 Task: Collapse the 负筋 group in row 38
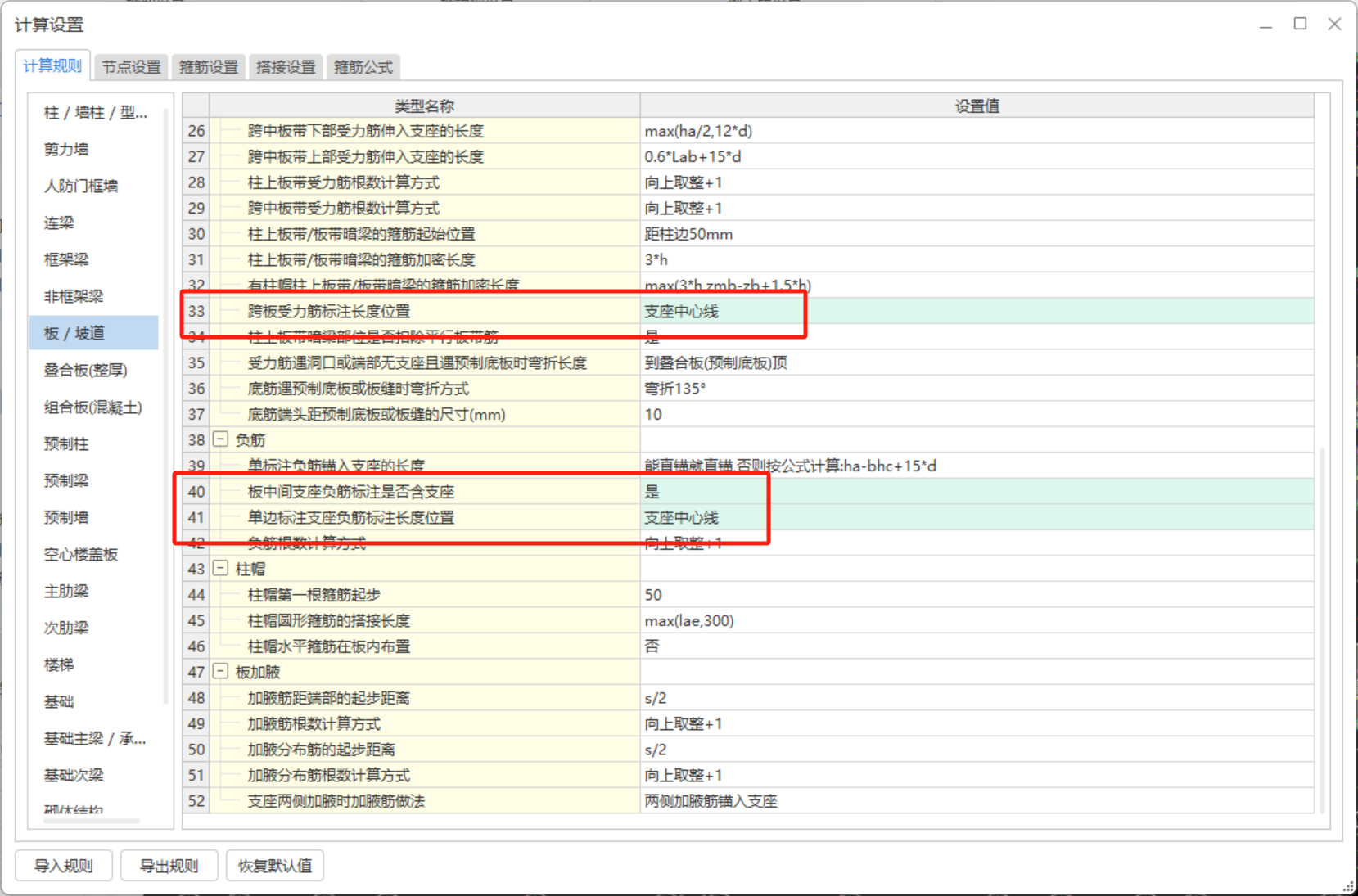pos(220,439)
